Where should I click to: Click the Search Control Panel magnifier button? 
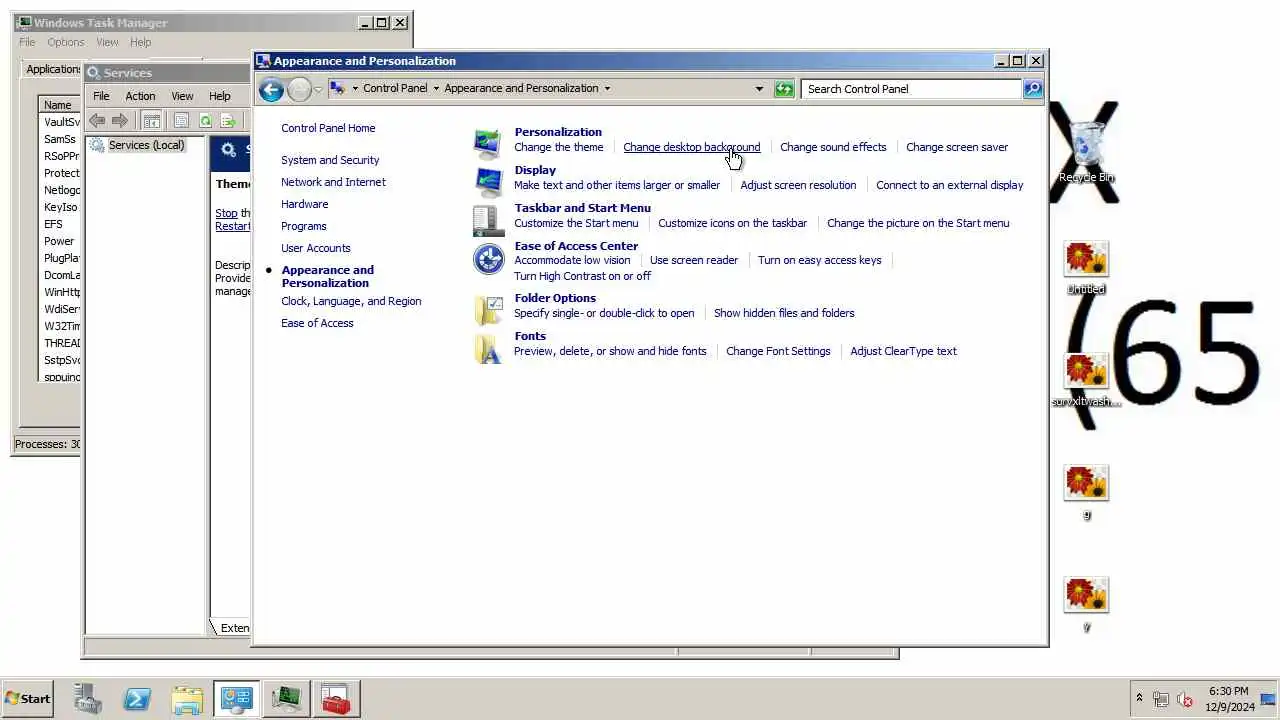(1033, 89)
